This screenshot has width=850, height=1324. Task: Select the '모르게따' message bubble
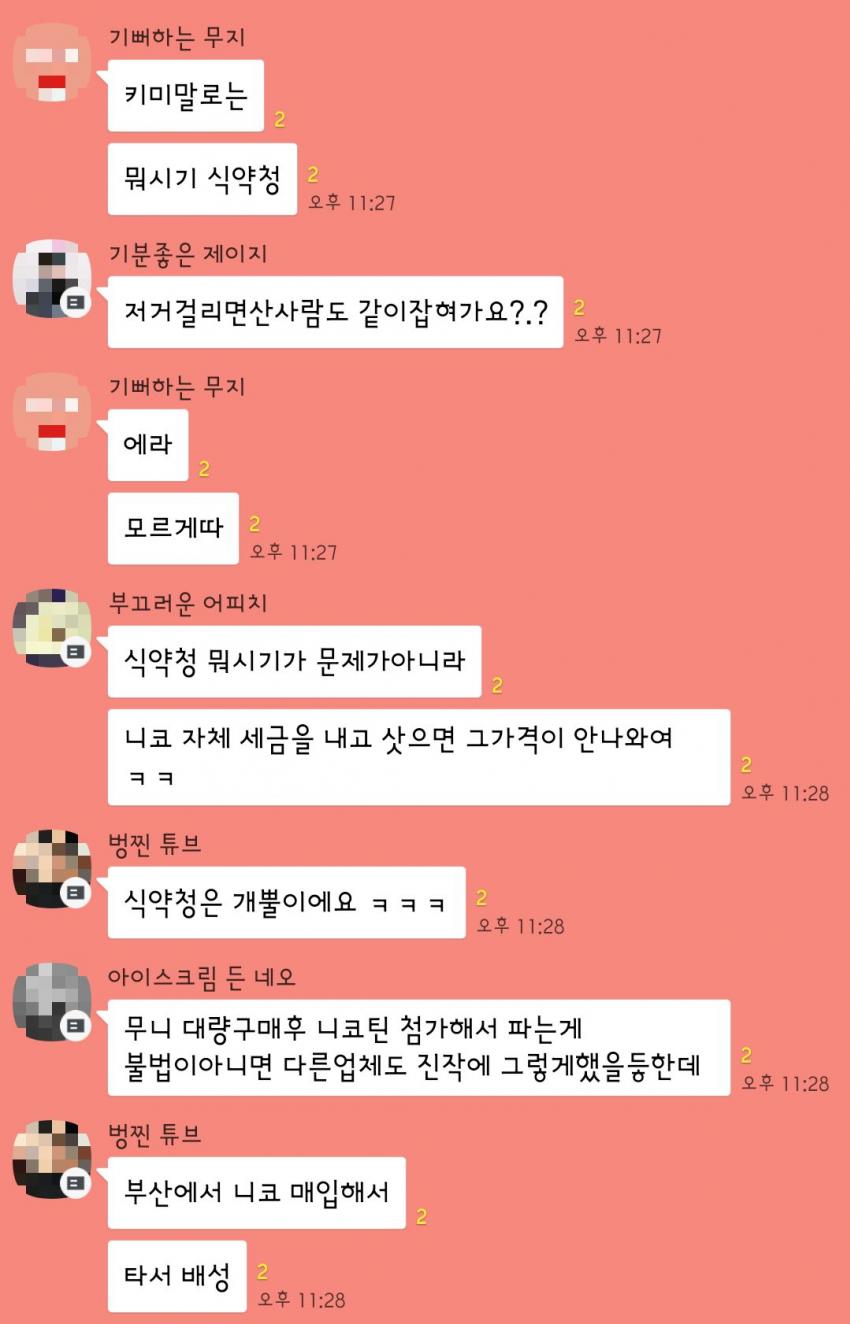[x=174, y=528]
